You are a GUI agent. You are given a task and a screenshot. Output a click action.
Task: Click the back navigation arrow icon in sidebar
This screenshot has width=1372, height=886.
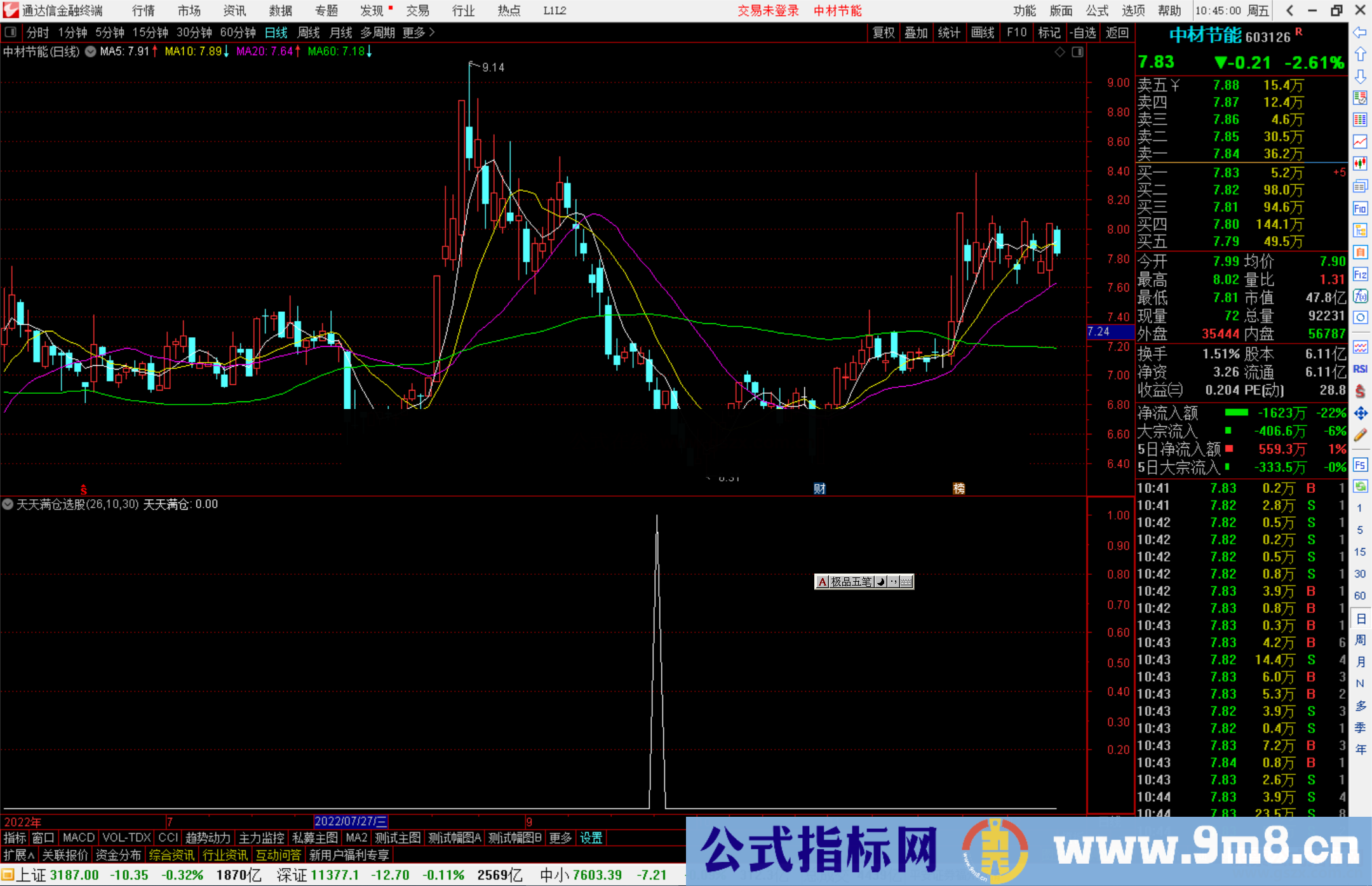tap(1361, 32)
